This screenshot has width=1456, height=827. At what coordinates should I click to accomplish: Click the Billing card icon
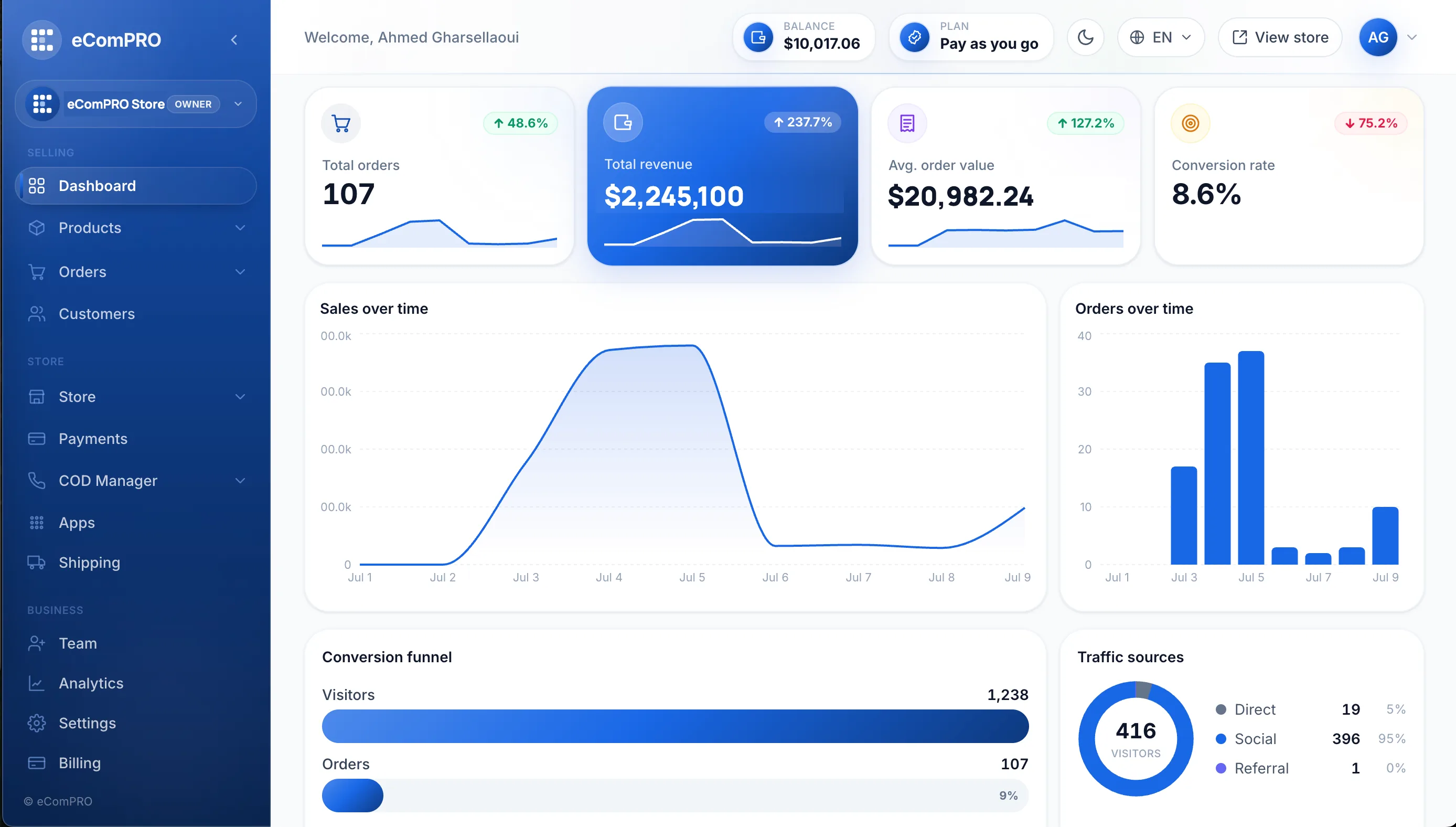[36, 763]
